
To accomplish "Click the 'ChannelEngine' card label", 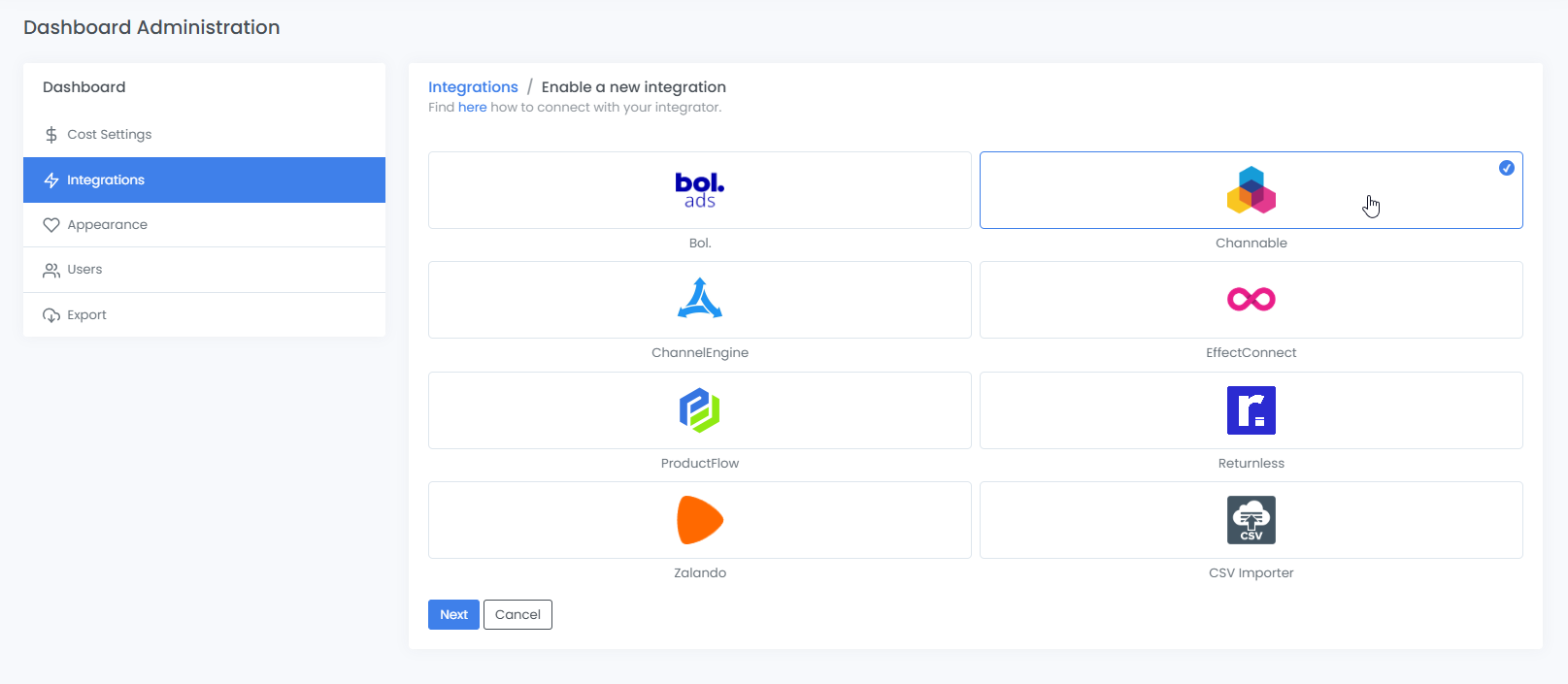I will [700, 353].
